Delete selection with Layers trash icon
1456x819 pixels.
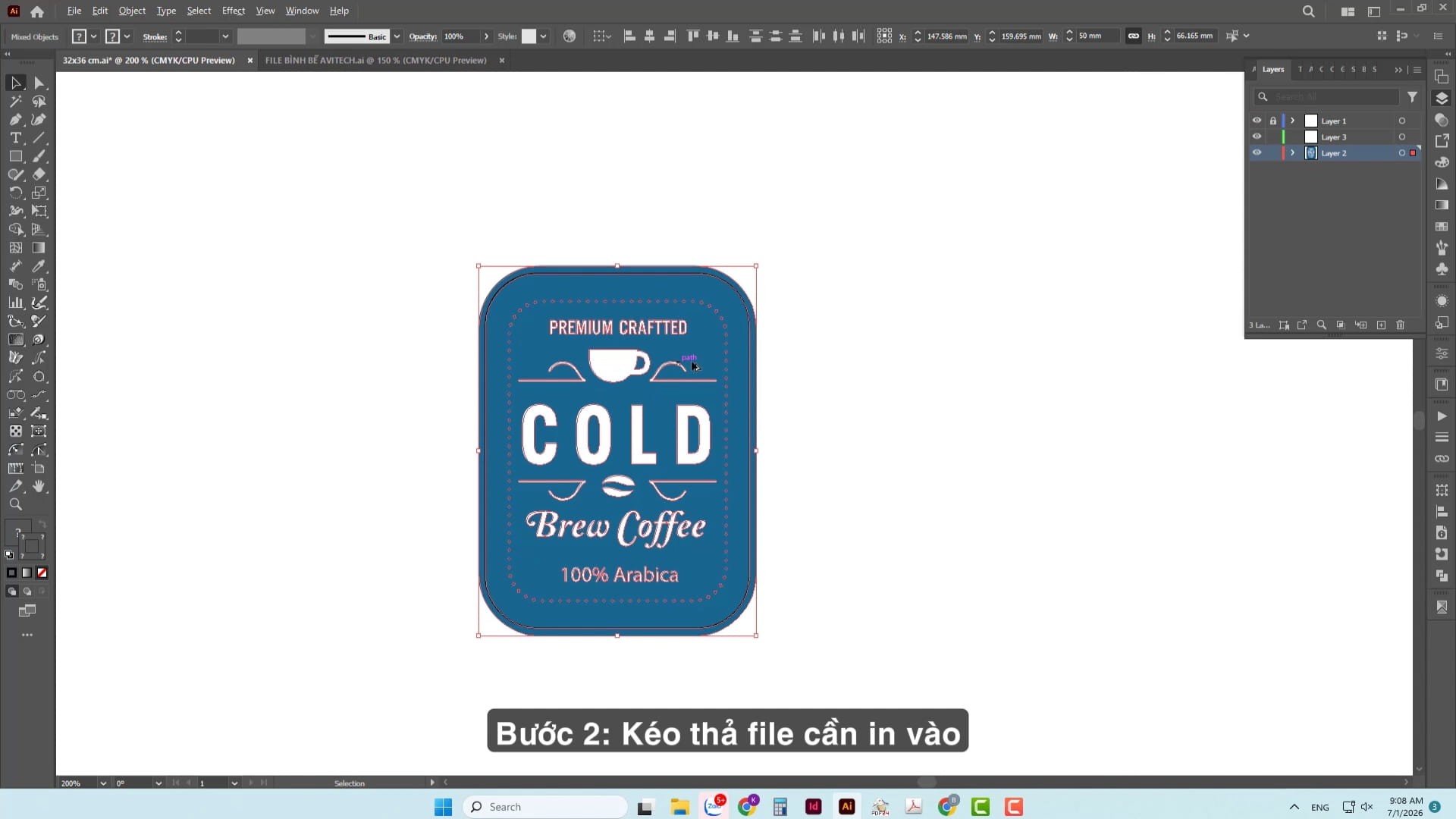[x=1401, y=325]
